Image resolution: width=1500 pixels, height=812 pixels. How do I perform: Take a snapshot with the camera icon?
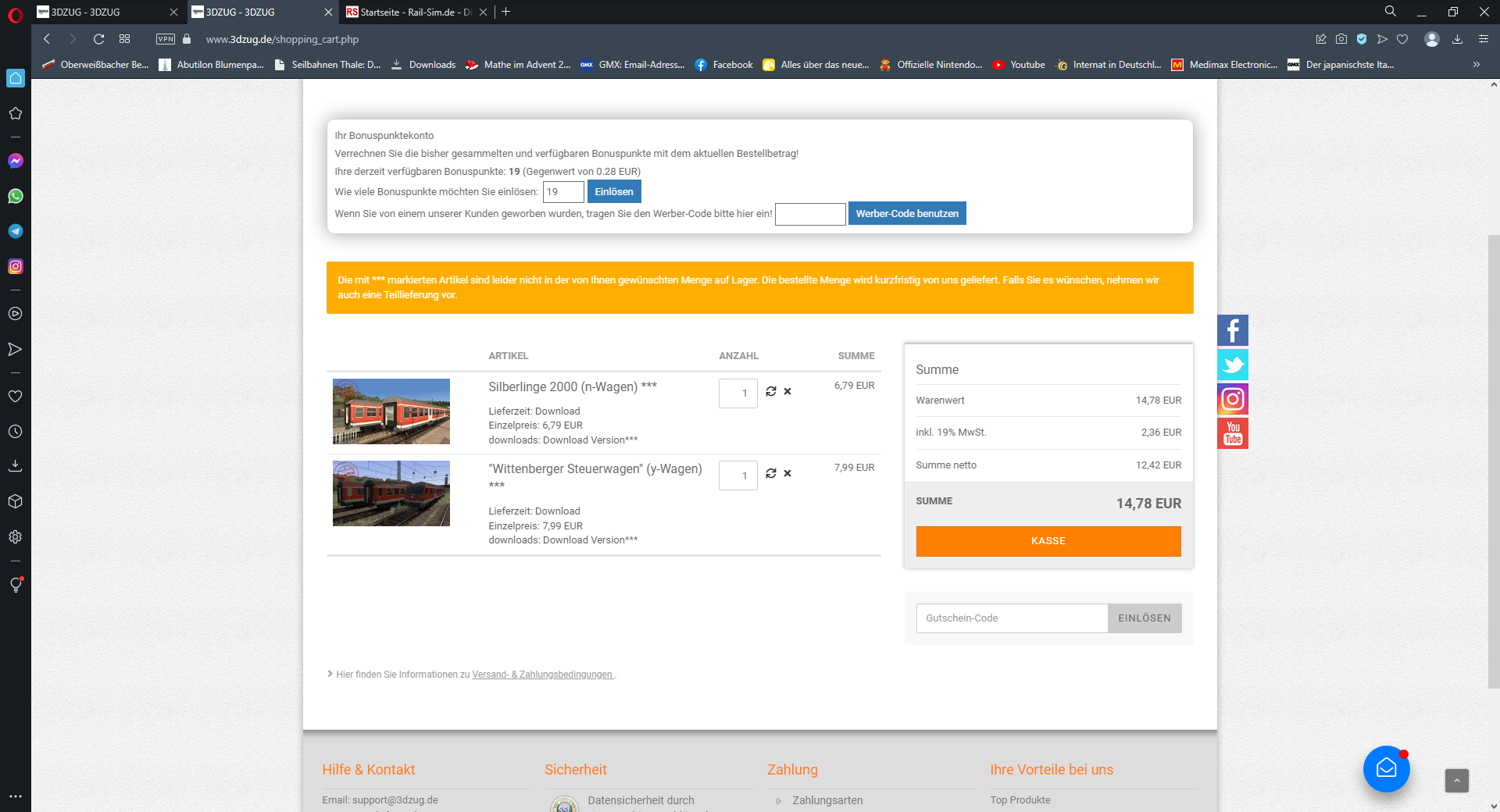coord(1341,39)
